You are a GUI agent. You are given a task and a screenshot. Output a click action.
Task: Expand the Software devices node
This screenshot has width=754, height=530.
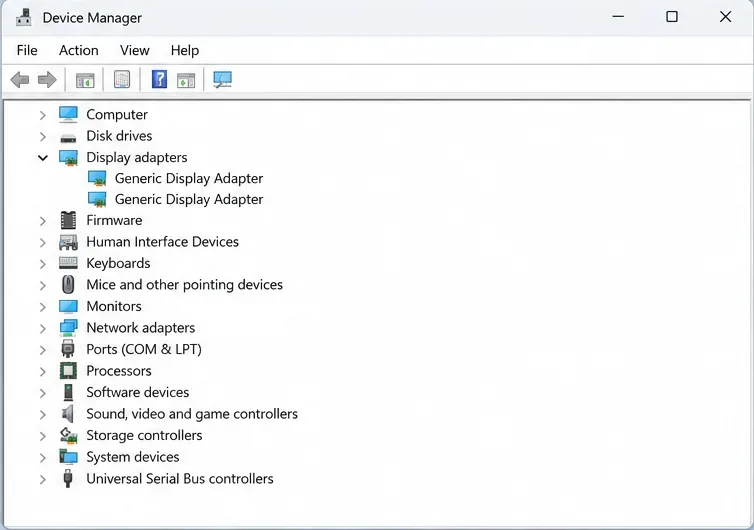click(x=42, y=393)
